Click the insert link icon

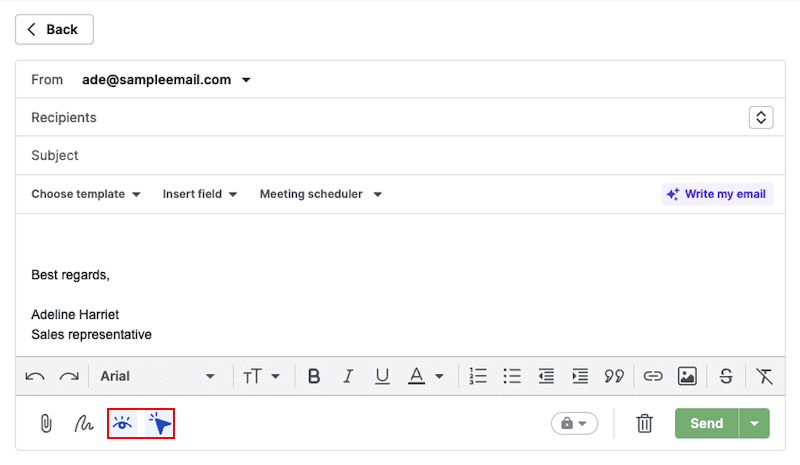(653, 376)
